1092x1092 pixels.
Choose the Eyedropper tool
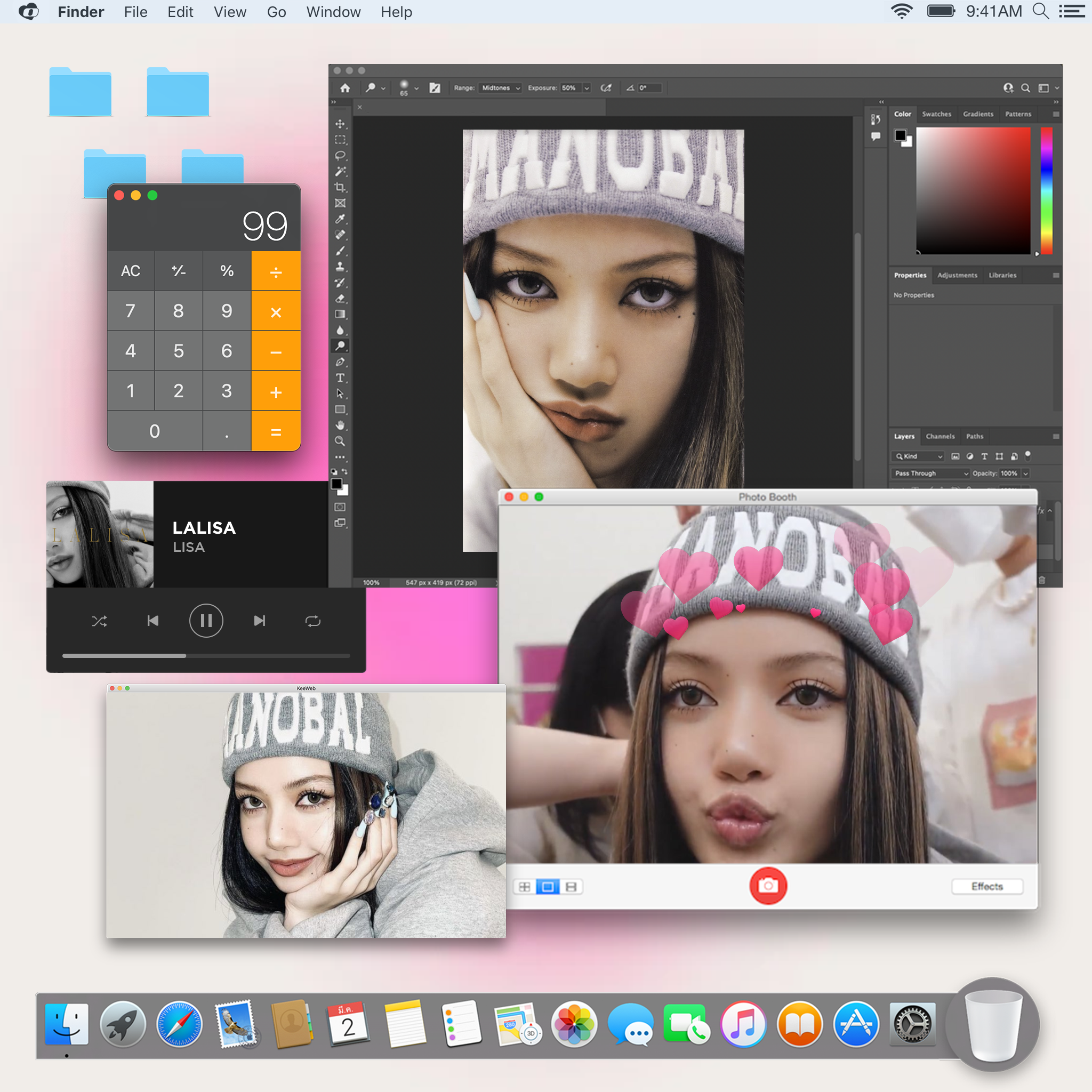coord(340,219)
